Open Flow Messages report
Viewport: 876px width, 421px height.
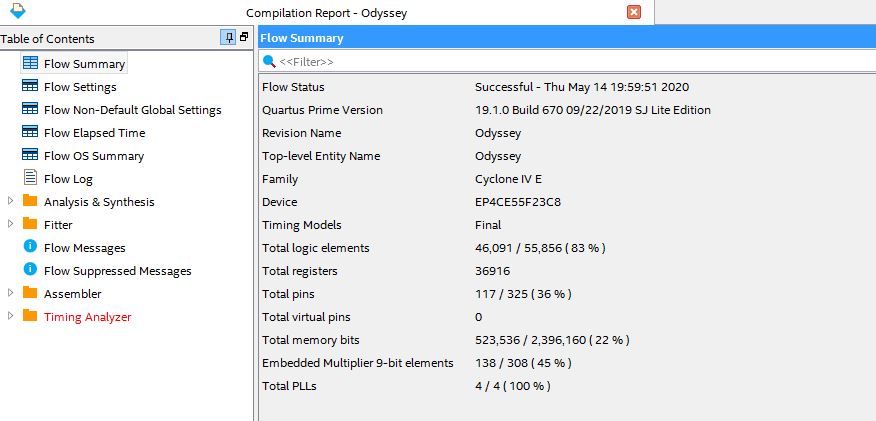tap(85, 248)
